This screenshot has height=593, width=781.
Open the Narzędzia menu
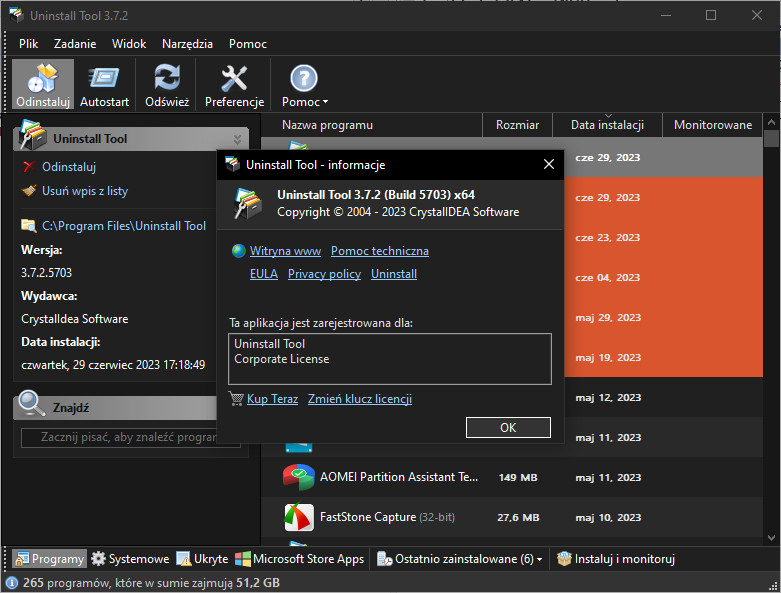[187, 44]
